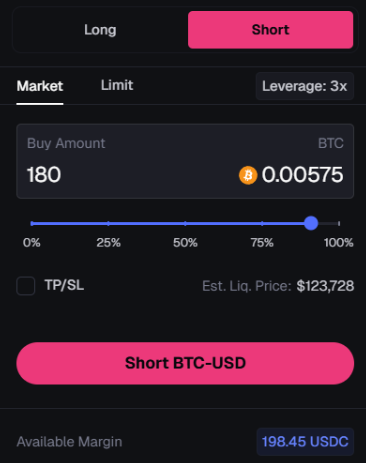Set the slider to the 0% mark

(x=32, y=223)
